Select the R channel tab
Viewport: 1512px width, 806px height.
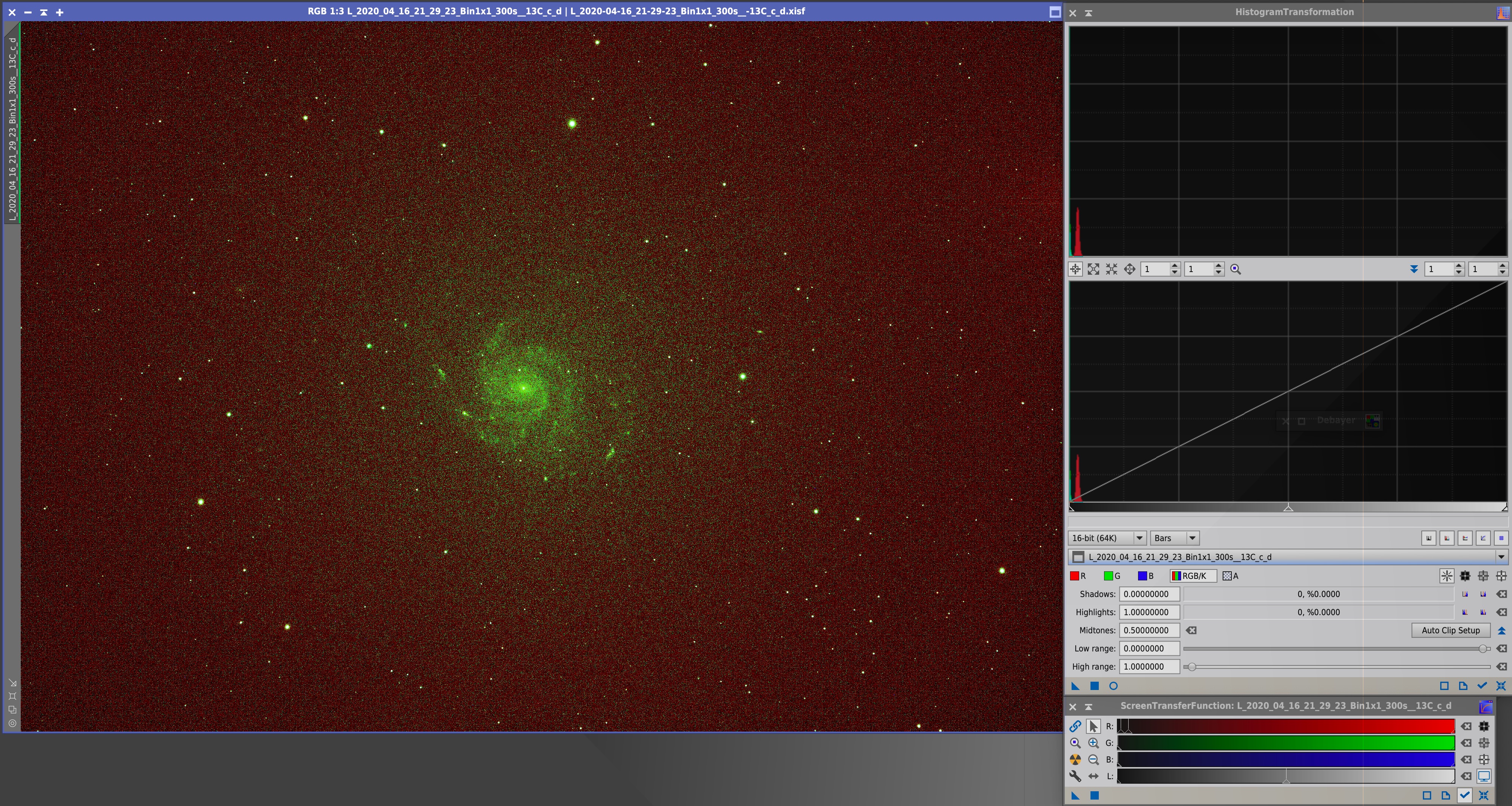[1078, 576]
